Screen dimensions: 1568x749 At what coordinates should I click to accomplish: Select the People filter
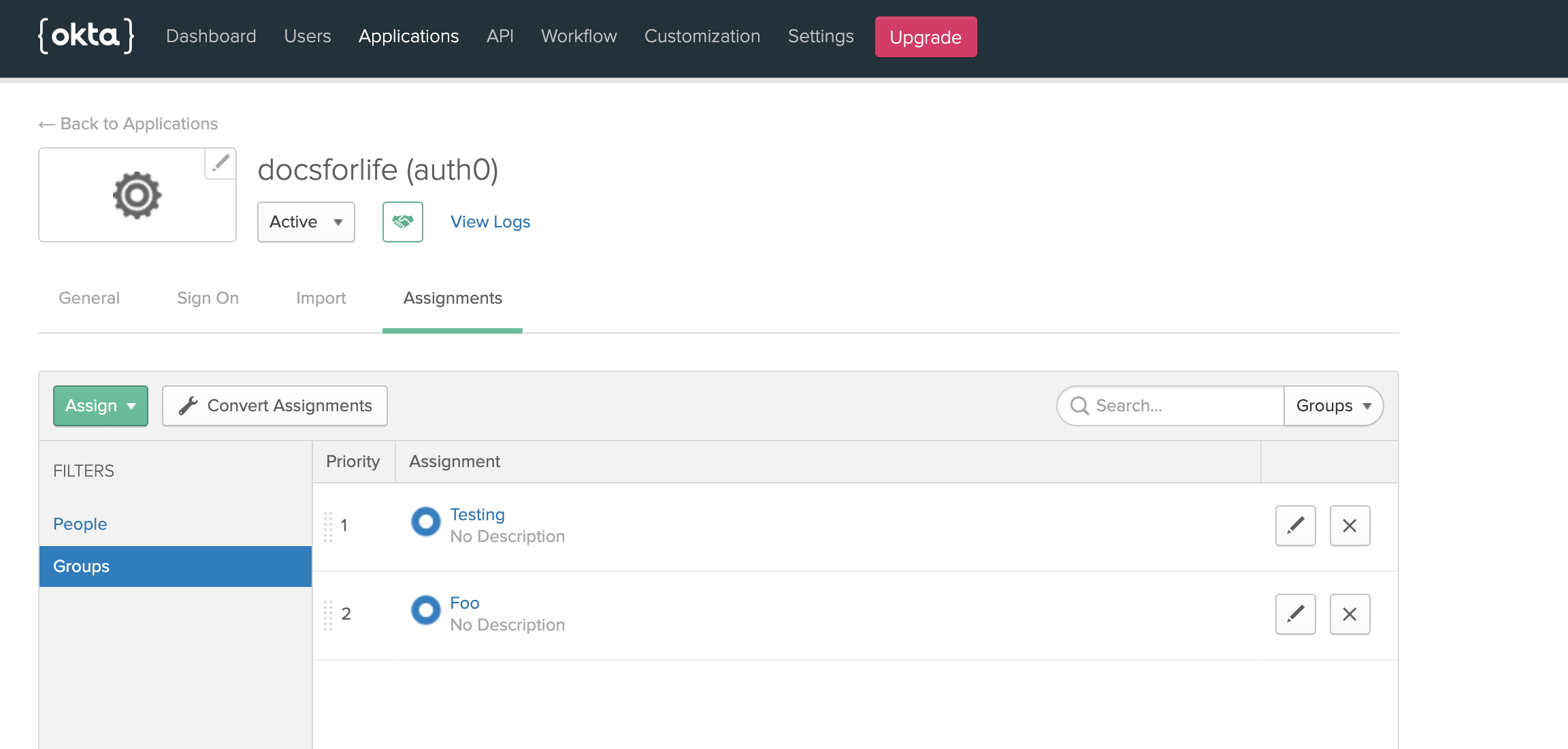(80, 524)
